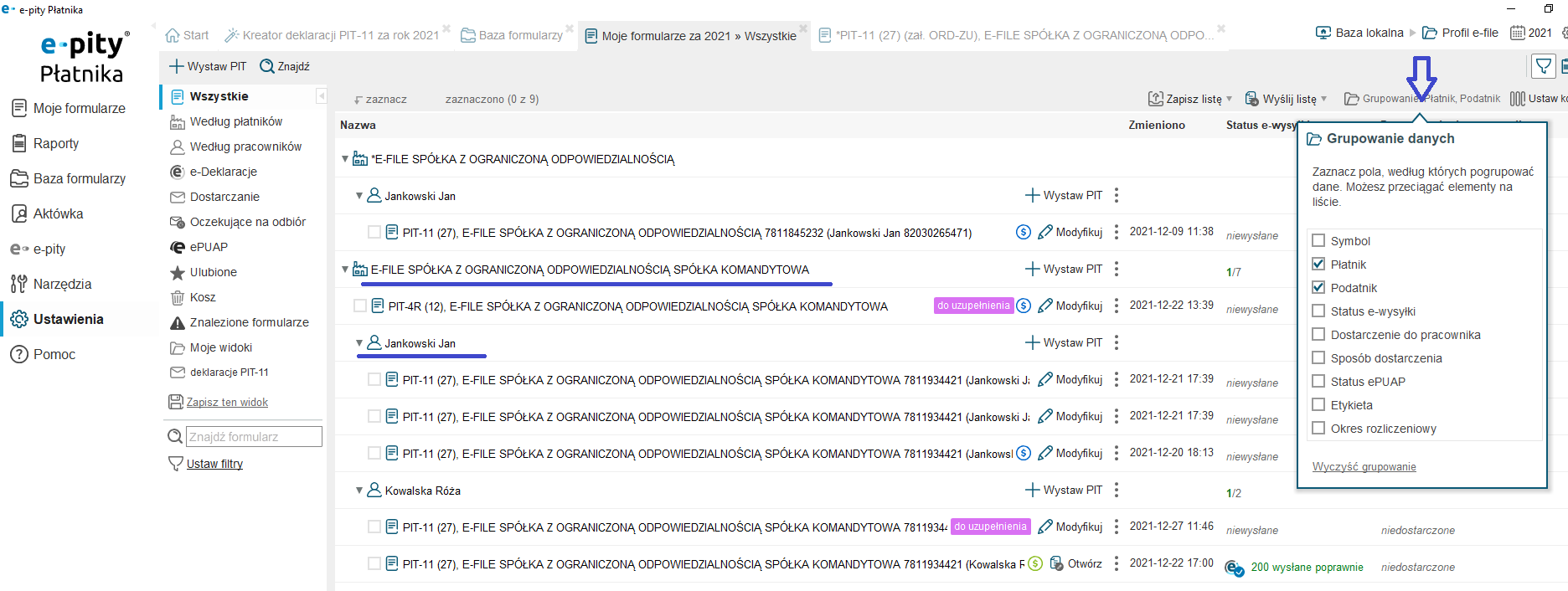
Task: Open Znalezione formularze view
Action: tap(240, 322)
